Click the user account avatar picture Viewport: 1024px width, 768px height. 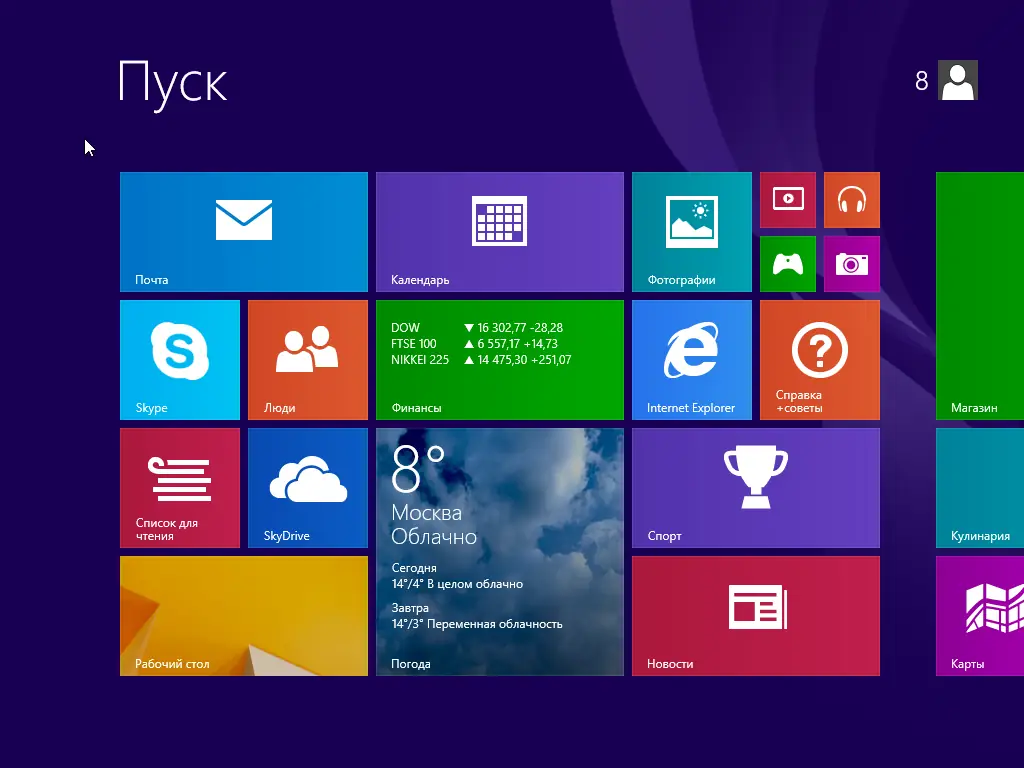[957, 80]
